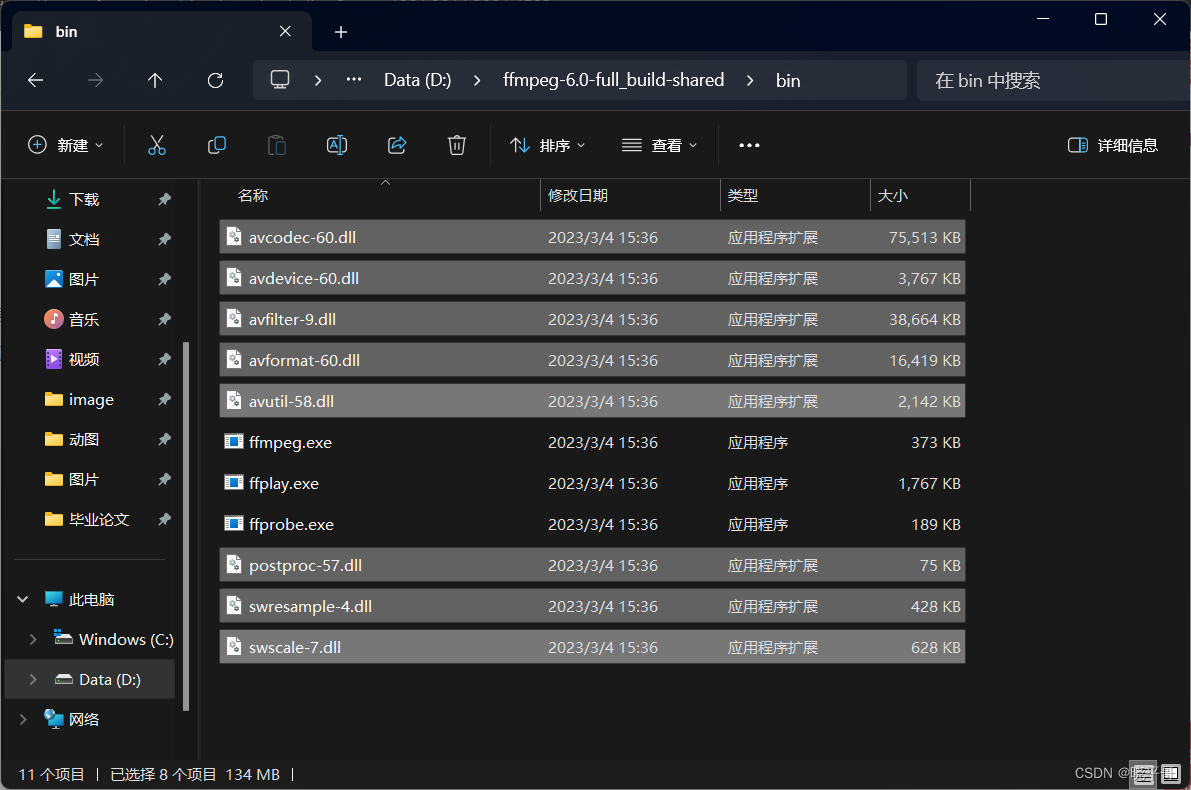Show hidden path with breadcrumb ellipsis

354,80
